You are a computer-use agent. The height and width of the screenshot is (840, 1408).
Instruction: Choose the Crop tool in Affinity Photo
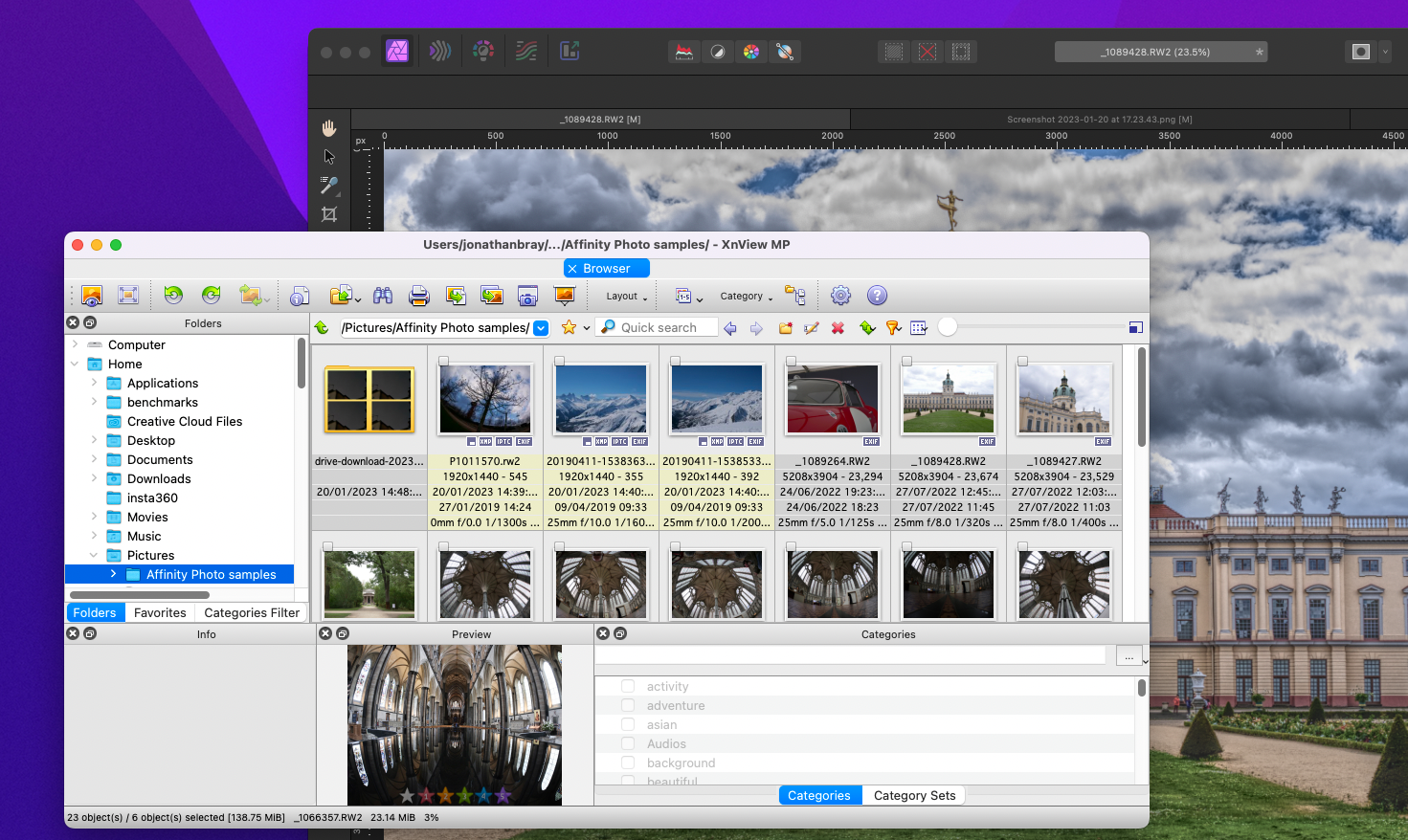[x=329, y=214]
